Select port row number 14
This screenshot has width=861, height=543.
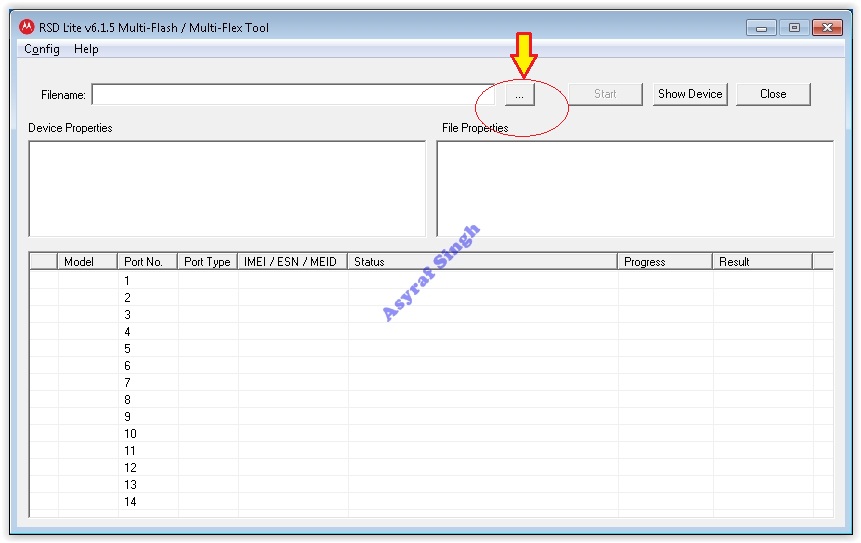coord(431,502)
